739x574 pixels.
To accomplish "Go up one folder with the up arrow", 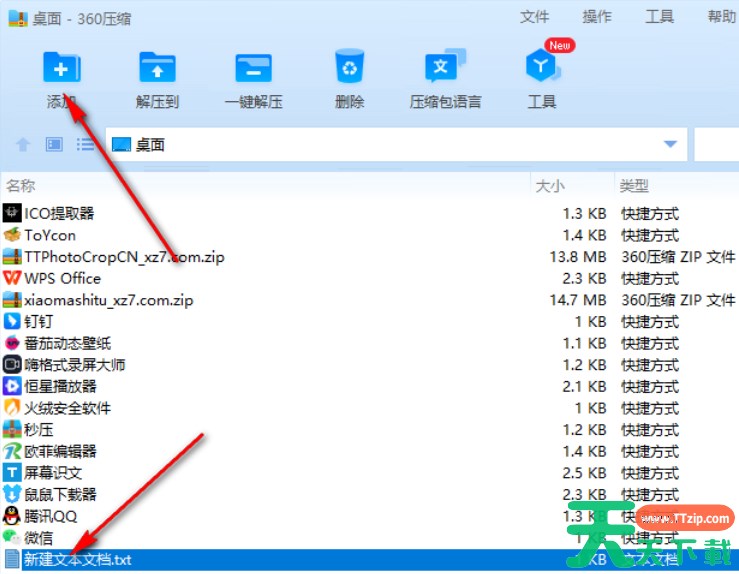I will point(23,144).
